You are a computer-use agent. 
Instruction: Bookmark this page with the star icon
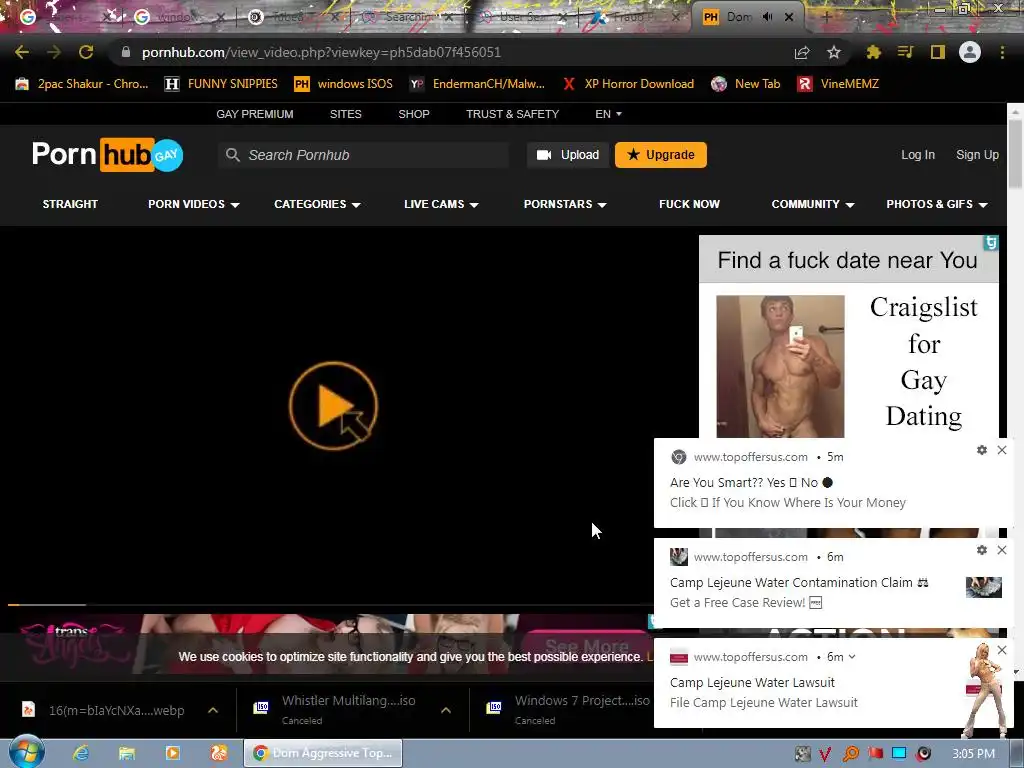point(833,52)
